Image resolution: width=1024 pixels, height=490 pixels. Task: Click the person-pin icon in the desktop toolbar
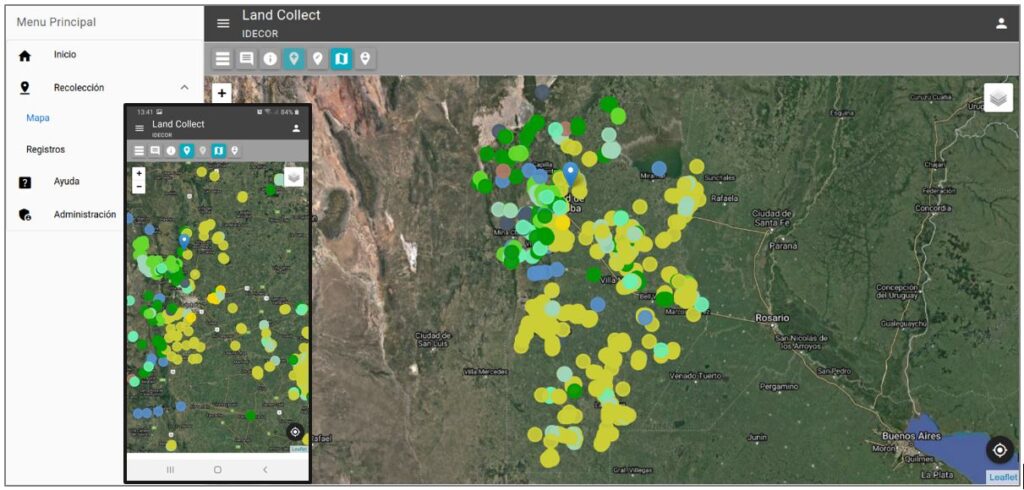click(x=365, y=59)
